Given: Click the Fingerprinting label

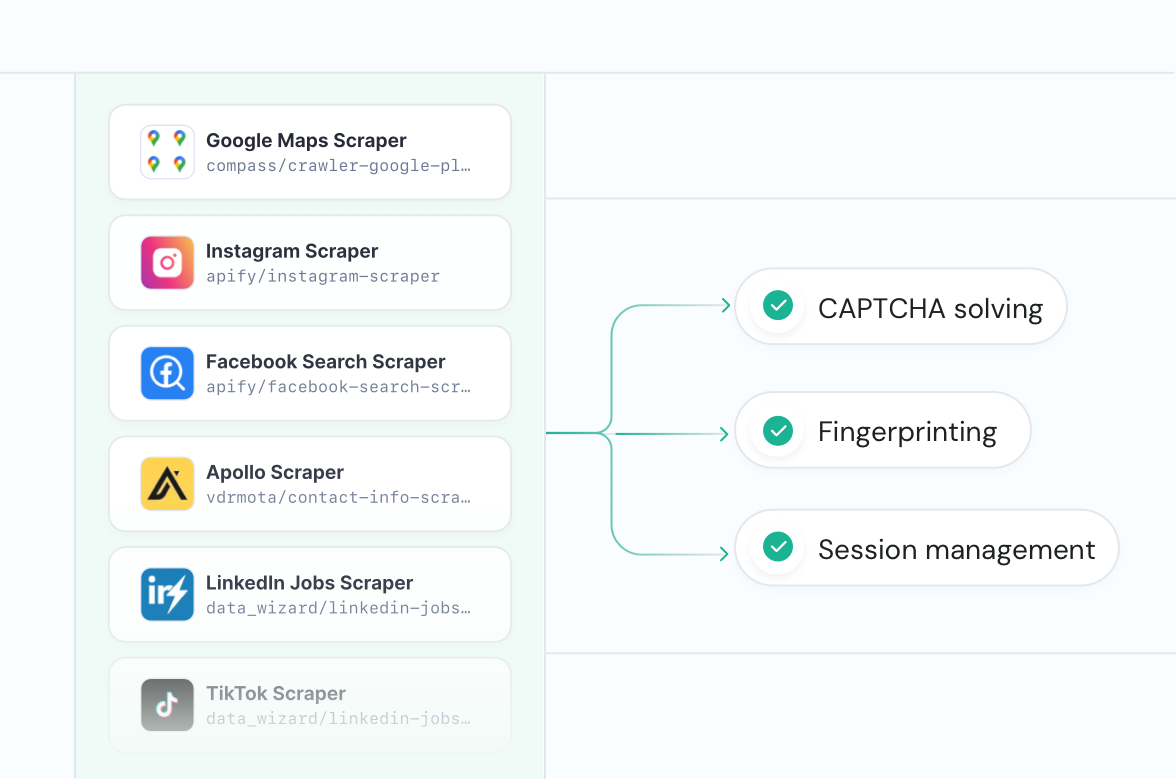Looking at the screenshot, I should [907, 432].
